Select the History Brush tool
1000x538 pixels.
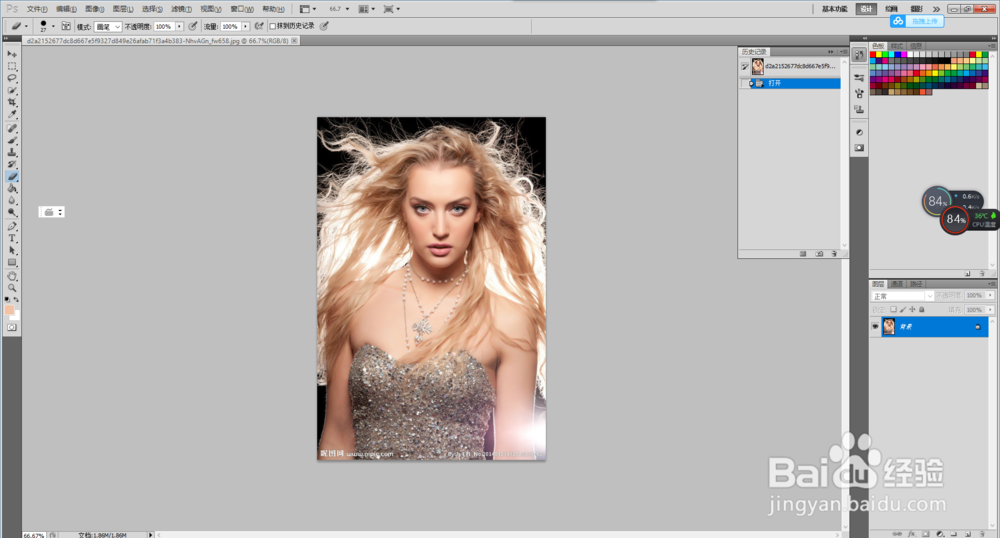click(x=11, y=164)
